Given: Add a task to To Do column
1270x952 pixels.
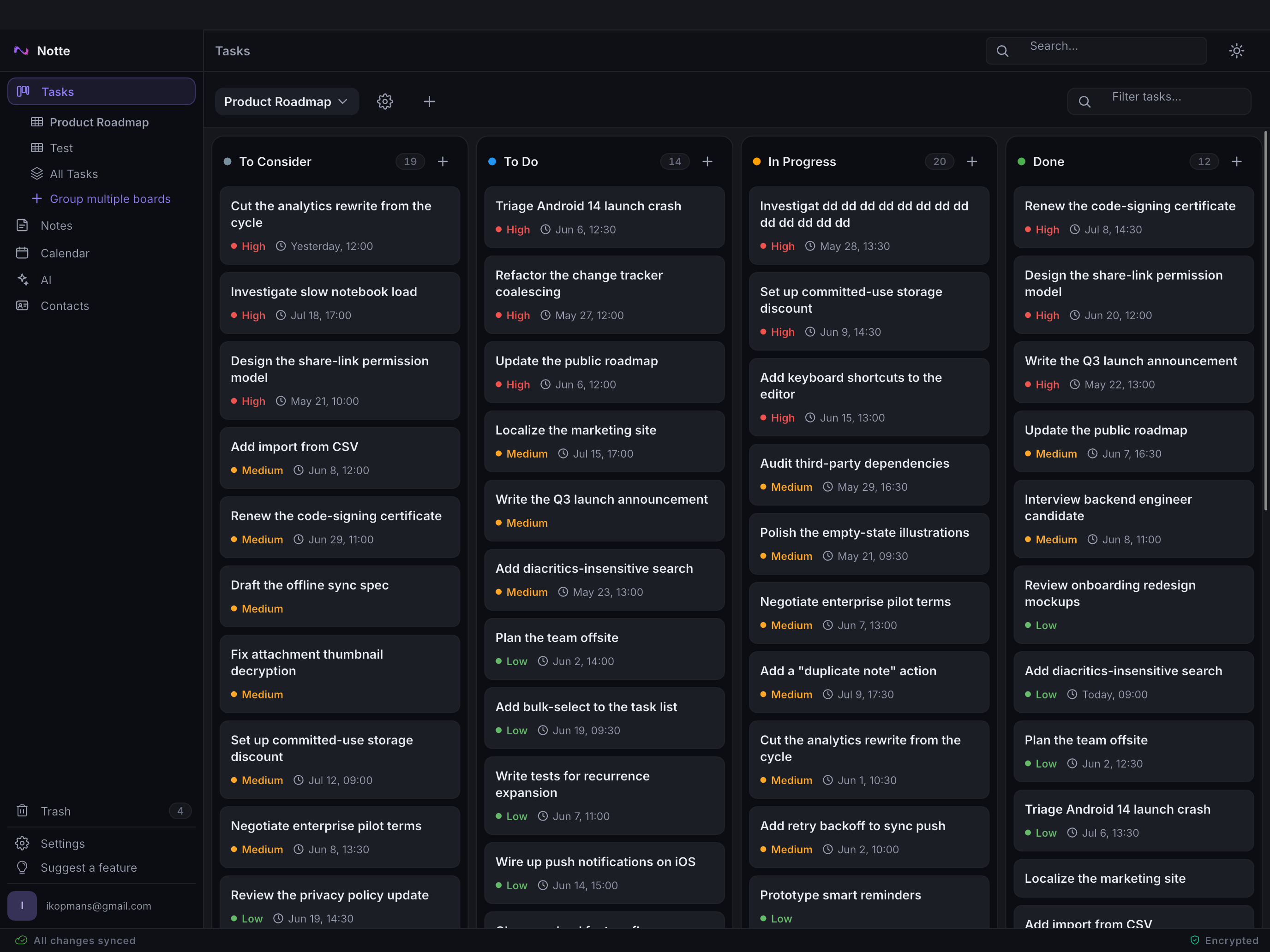Looking at the screenshot, I should pyautogui.click(x=707, y=162).
